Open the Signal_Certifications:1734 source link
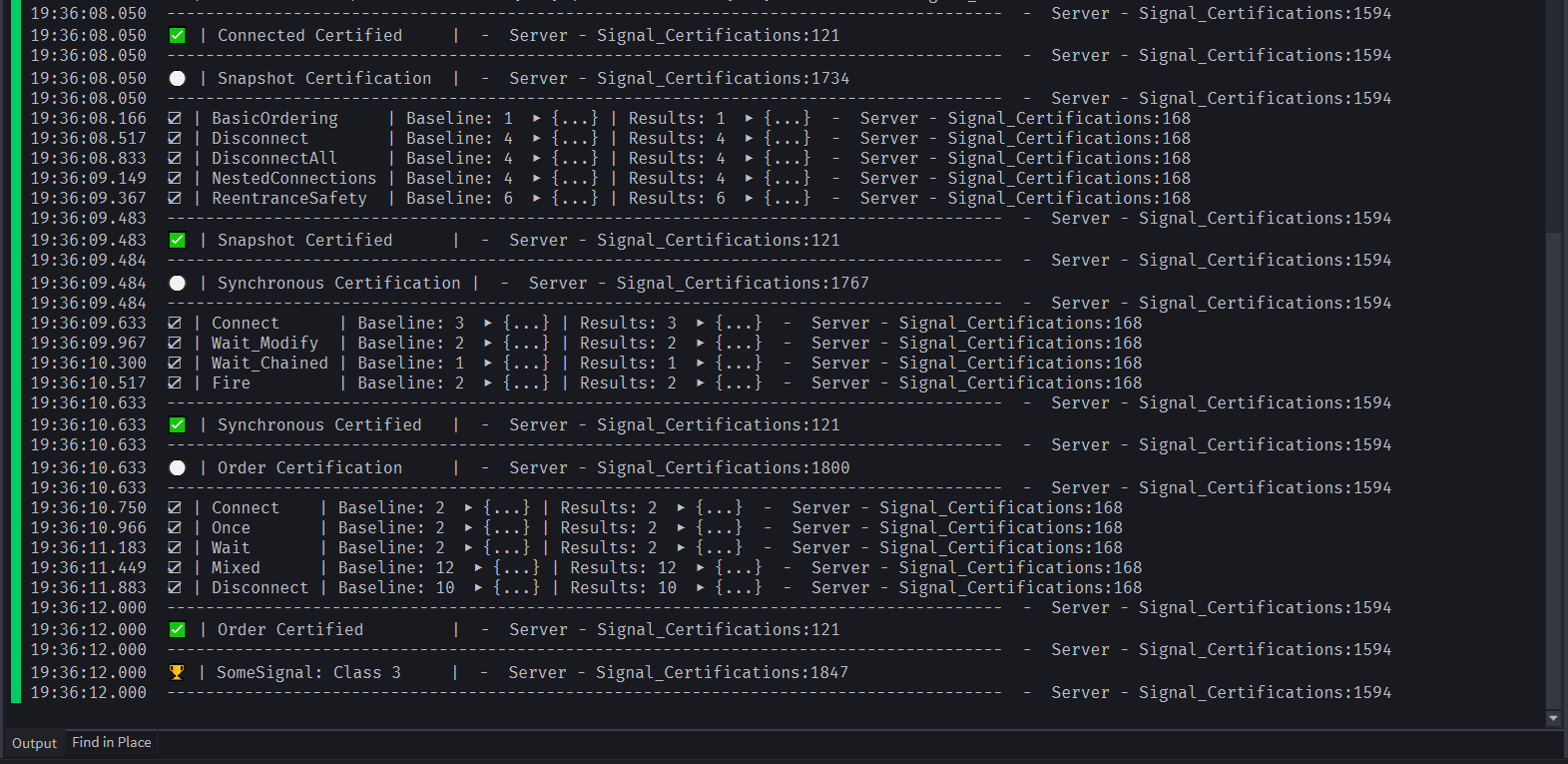Image resolution: width=1568 pixels, height=764 pixels. point(724,78)
